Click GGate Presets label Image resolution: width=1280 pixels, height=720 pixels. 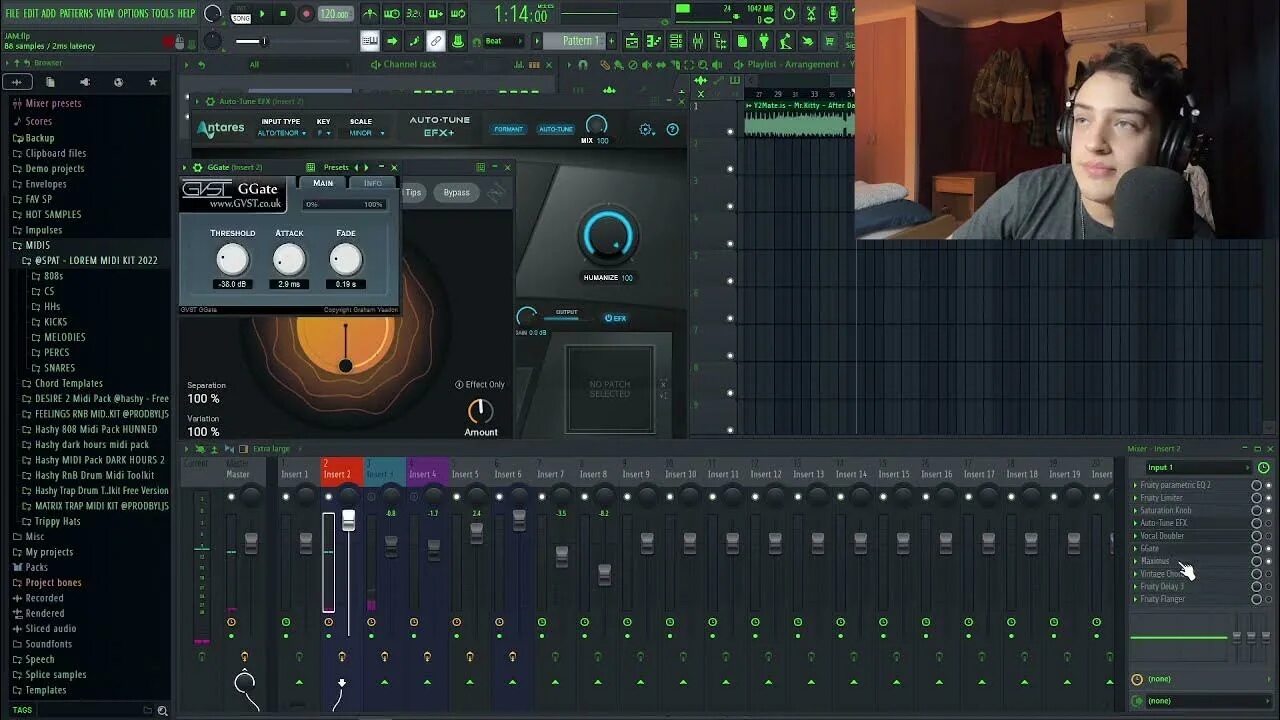pos(336,167)
